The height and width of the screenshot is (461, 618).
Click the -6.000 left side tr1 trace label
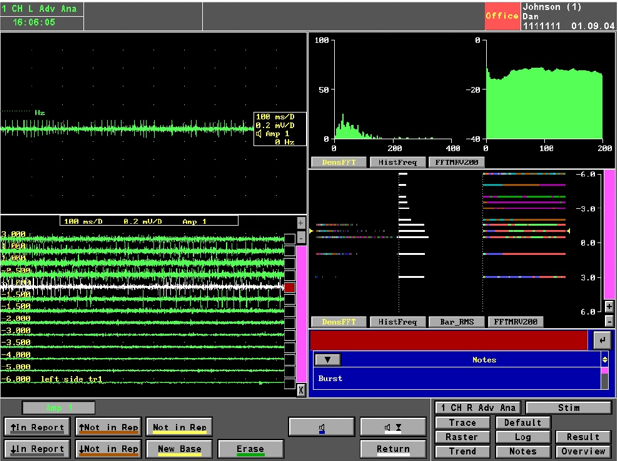pos(52,379)
